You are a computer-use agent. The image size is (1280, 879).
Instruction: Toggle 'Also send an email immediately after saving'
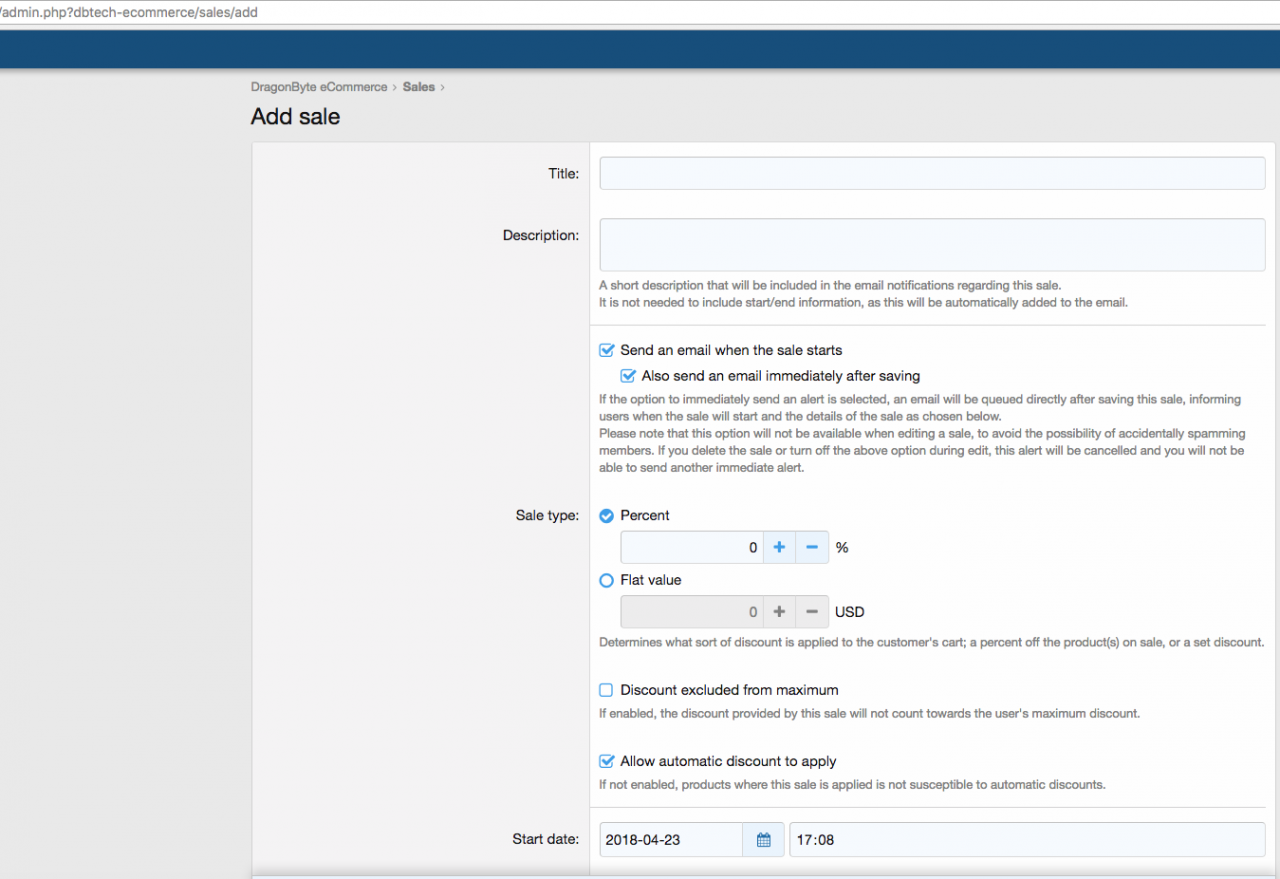pyautogui.click(x=628, y=377)
